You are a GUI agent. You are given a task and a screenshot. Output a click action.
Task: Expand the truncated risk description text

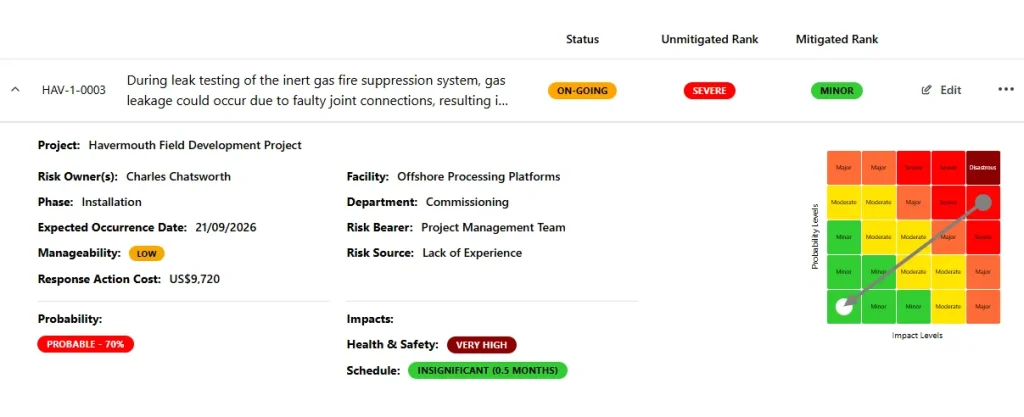[x=317, y=91]
